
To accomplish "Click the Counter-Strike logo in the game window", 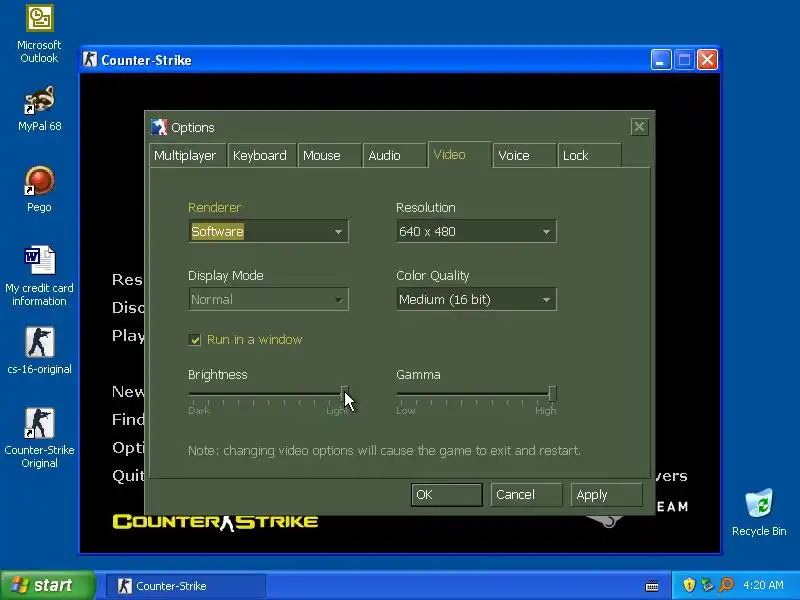I will 215,522.
